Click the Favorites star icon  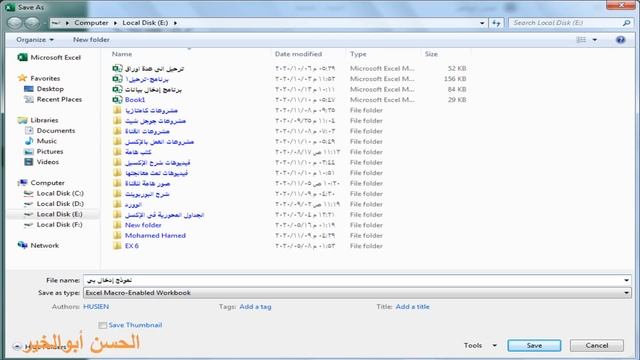(22, 78)
